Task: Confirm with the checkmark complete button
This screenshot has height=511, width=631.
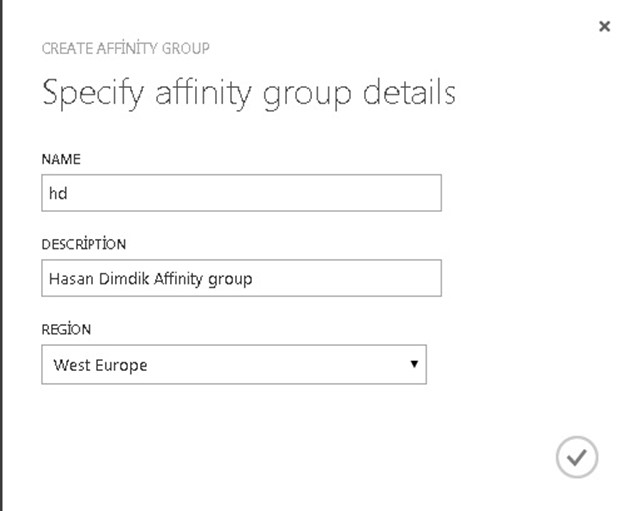Action: pos(576,457)
